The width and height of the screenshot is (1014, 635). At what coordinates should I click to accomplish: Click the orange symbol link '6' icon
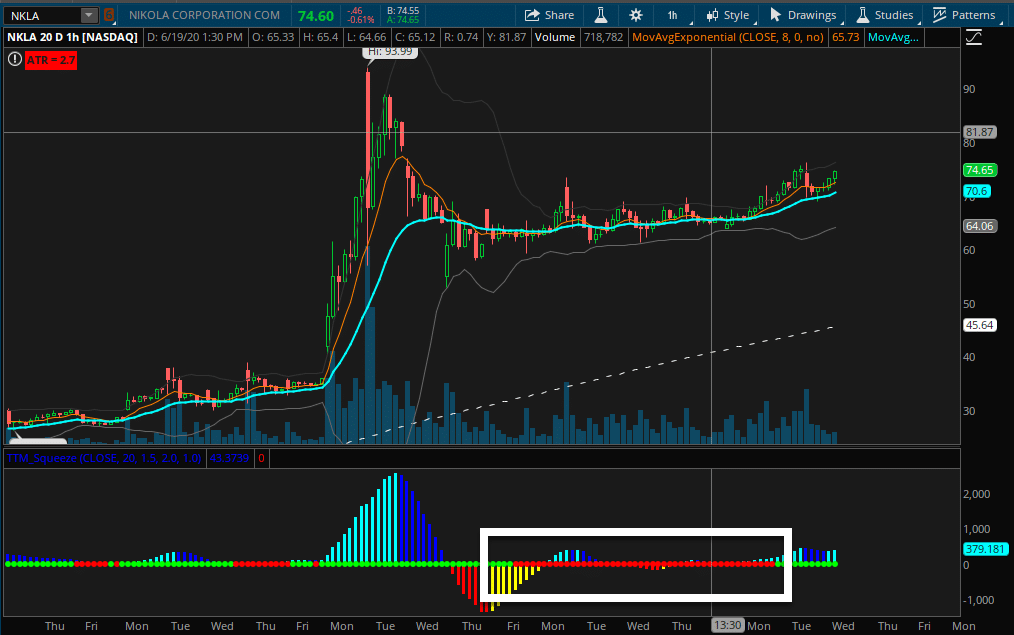[x=109, y=15]
